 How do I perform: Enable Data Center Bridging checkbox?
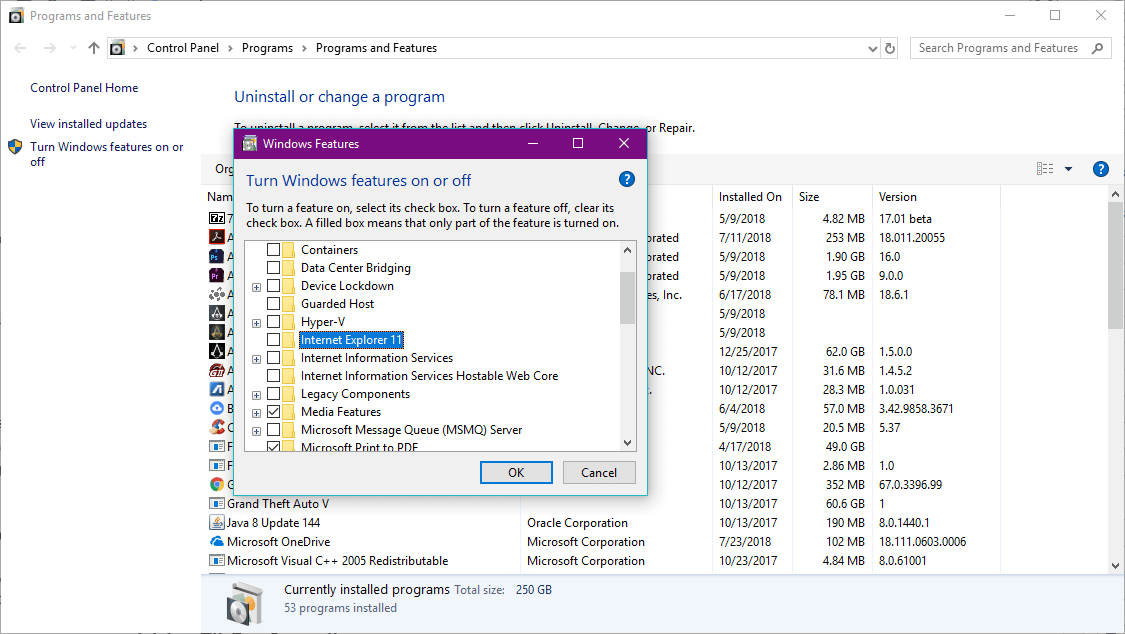[273, 268]
